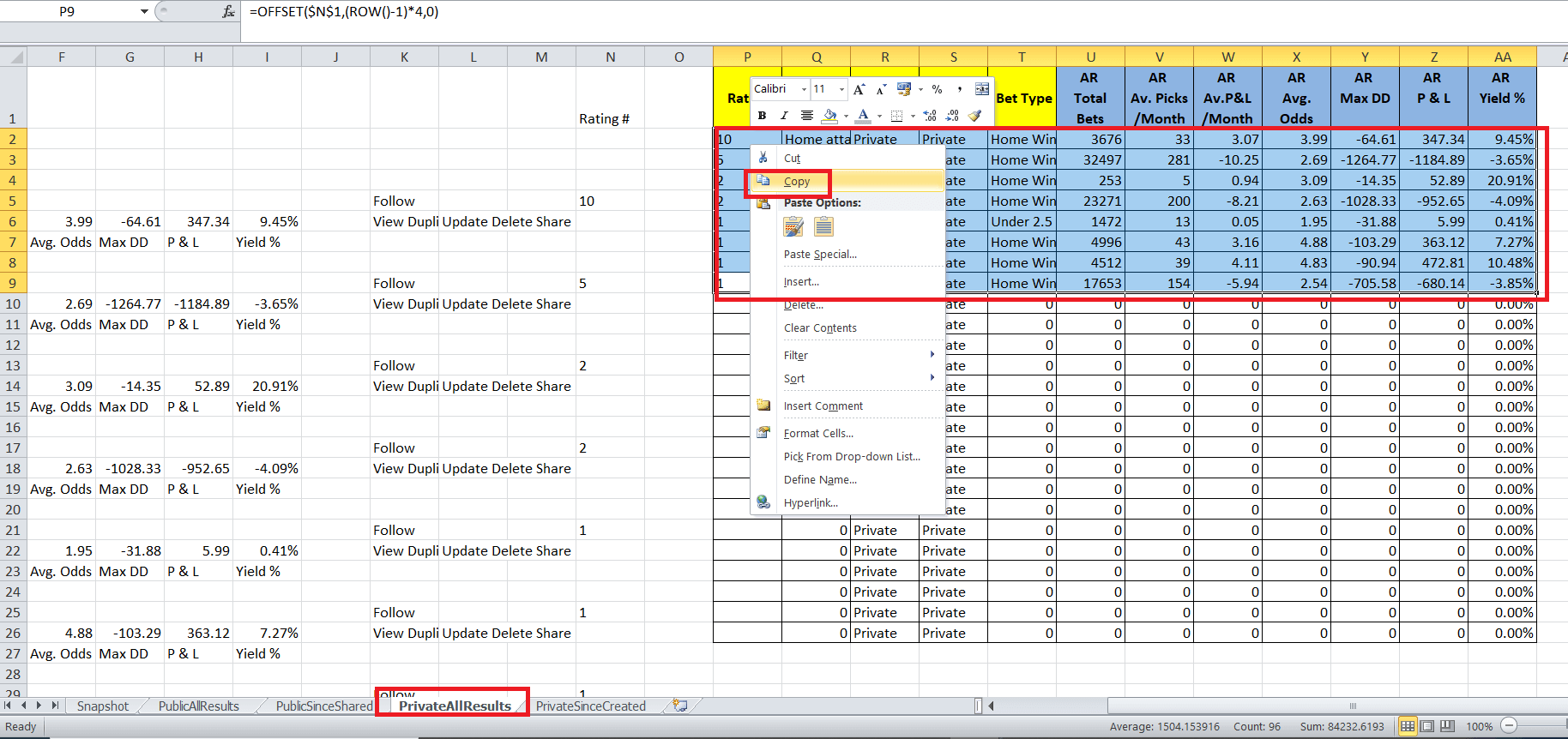Select Pick From Drop-down List entry
This screenshot has height=739, width=1568.
(847, 456)
